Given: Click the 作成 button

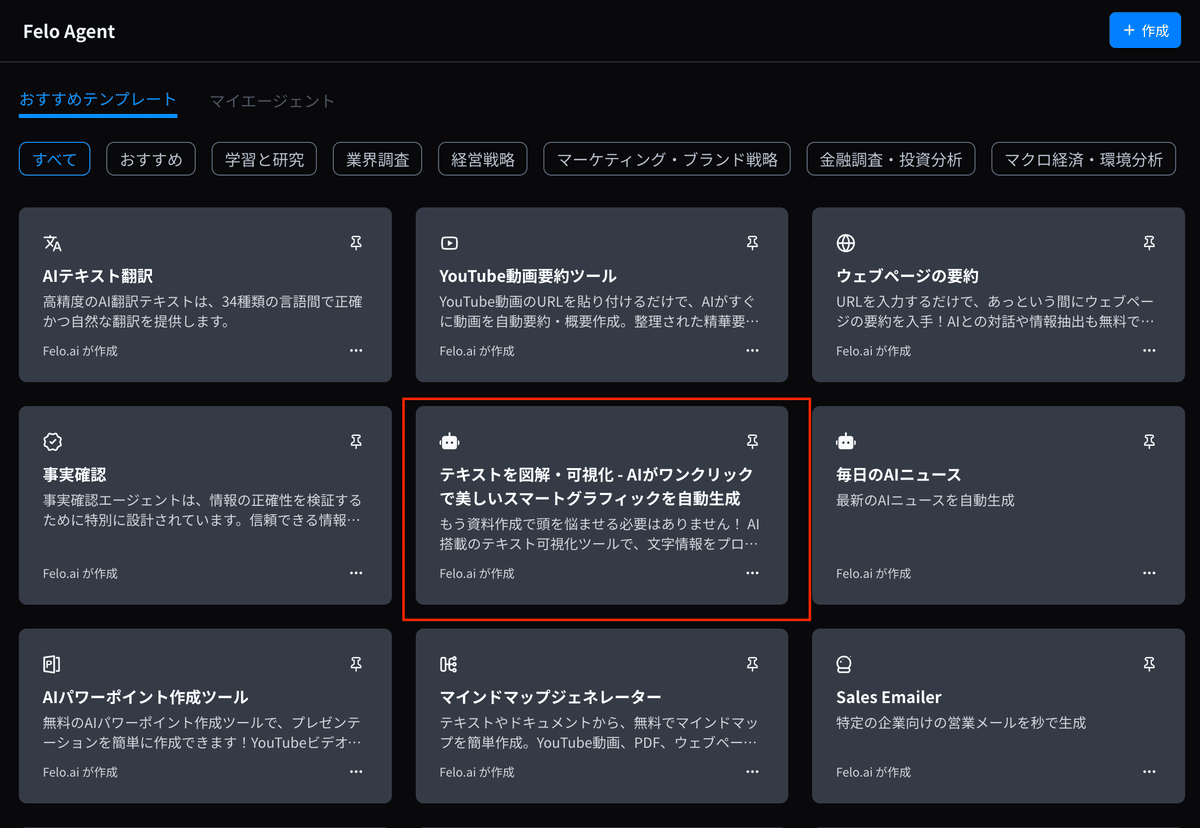Looking at the screenshot, I should [x=1144, y=30].
